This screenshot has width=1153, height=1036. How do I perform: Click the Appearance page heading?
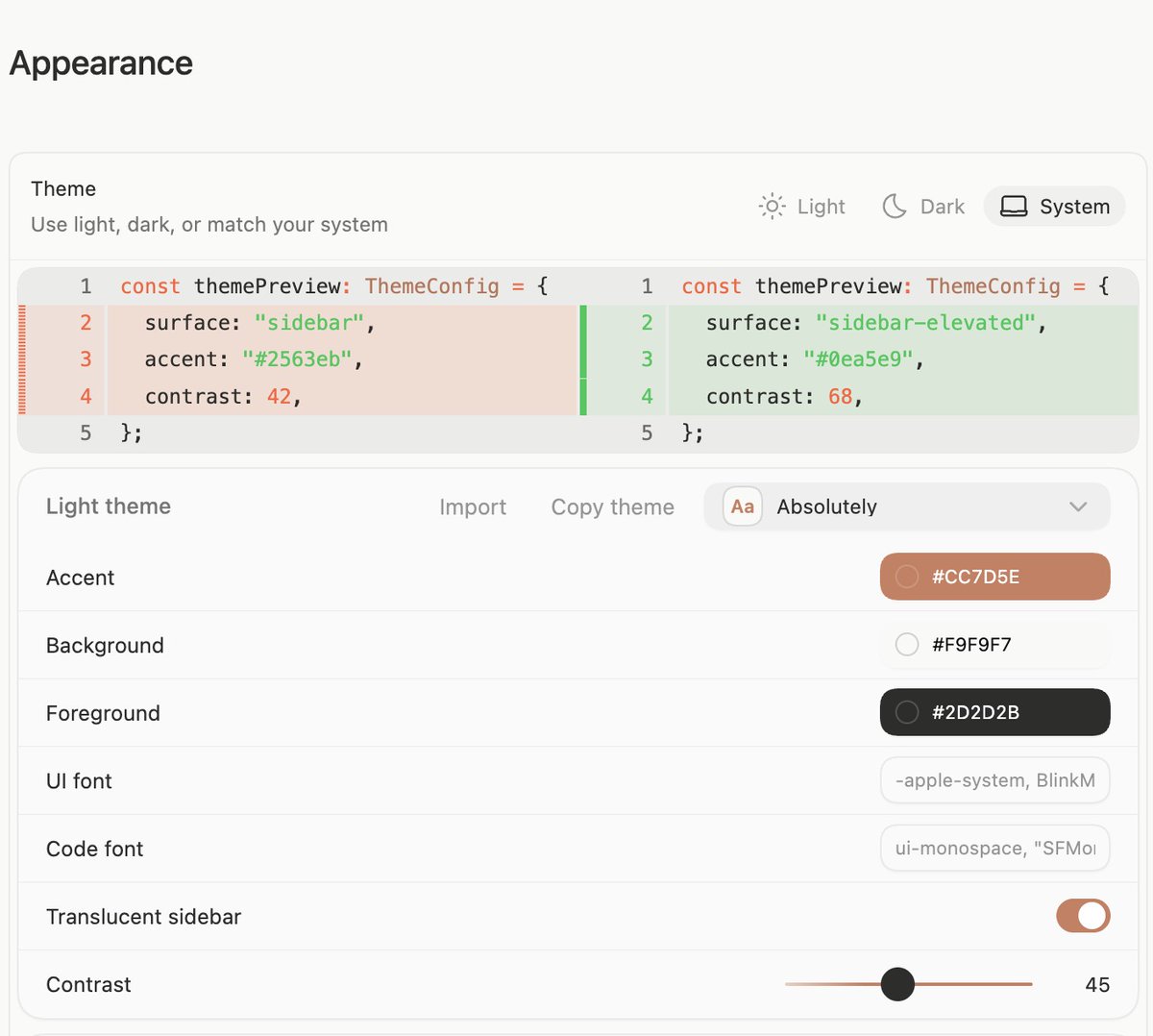click(101, 63)
